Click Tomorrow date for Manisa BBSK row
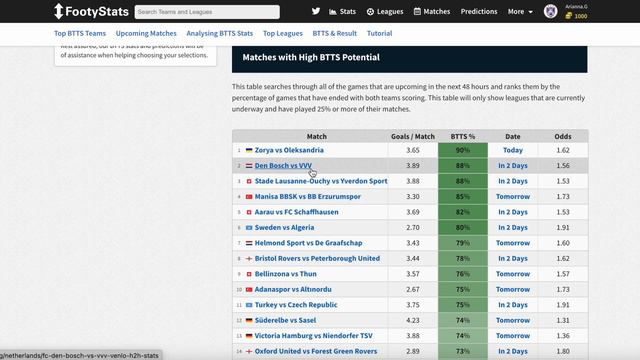Image resolution: width=640 pixels, height=360 pixels. (x=513, y=197)
